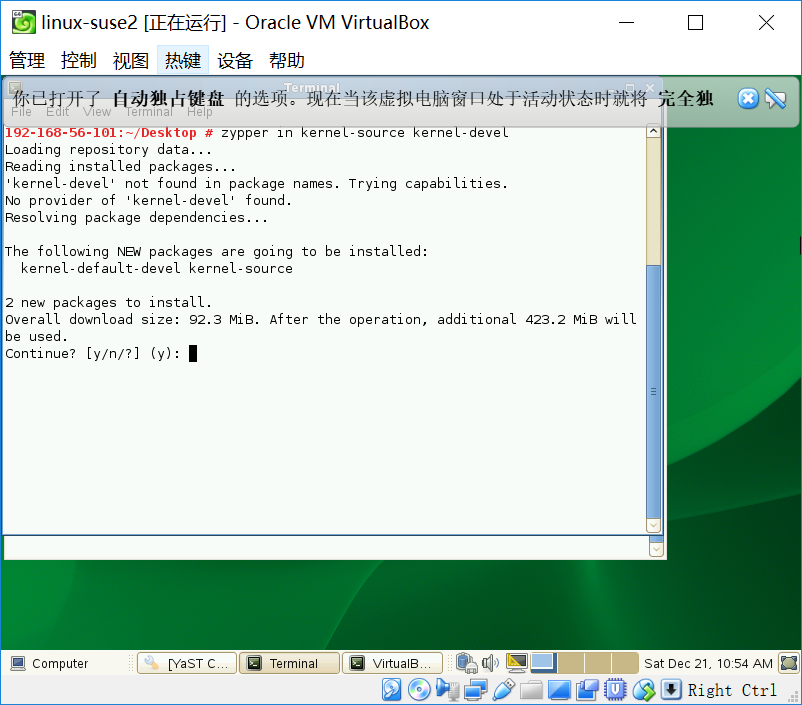Click the mouse integration indicator with green arrow
Image resolution: width=802 pixels, height=705 pixels.
point(643,690)
